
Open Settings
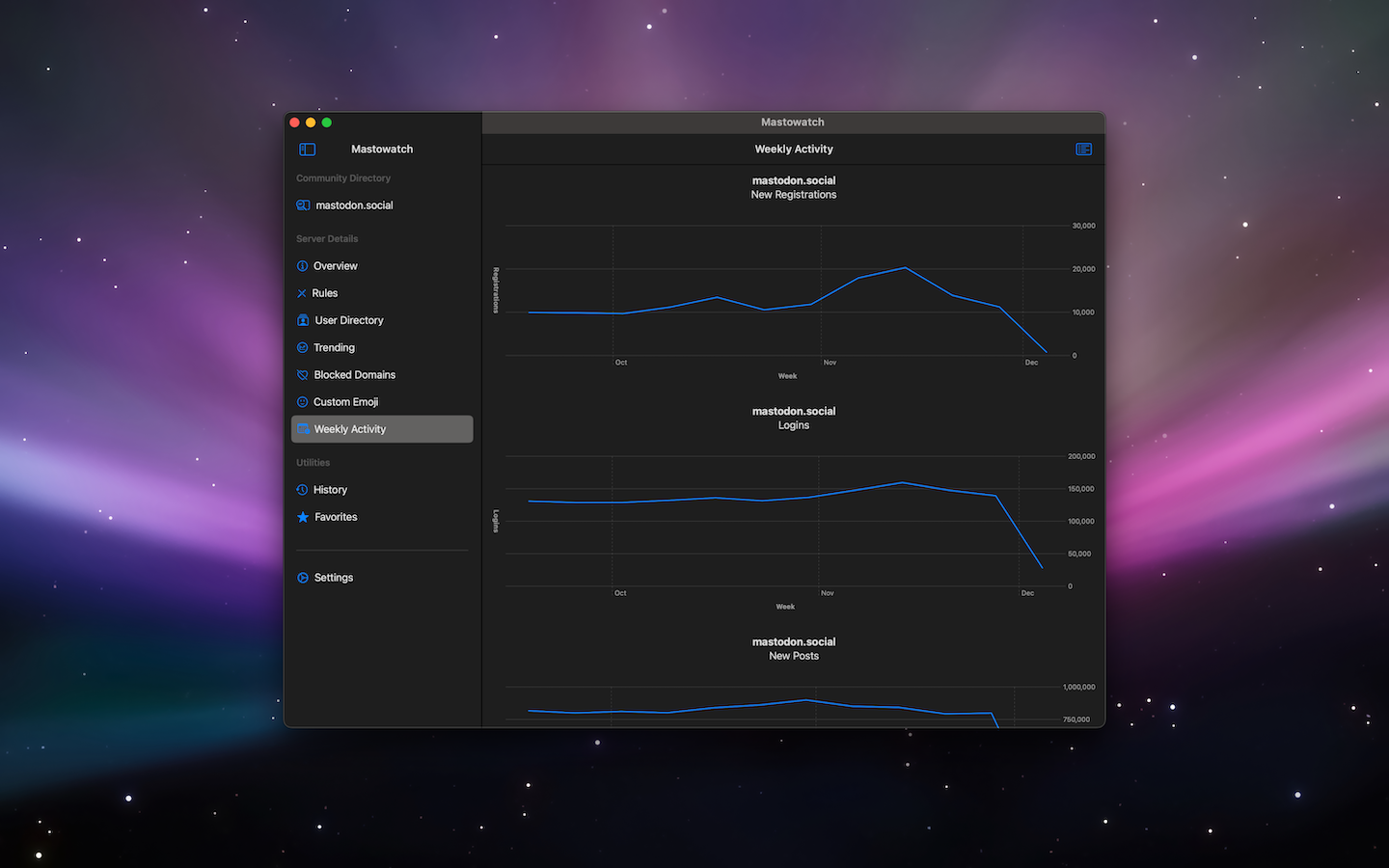(382, 578)
